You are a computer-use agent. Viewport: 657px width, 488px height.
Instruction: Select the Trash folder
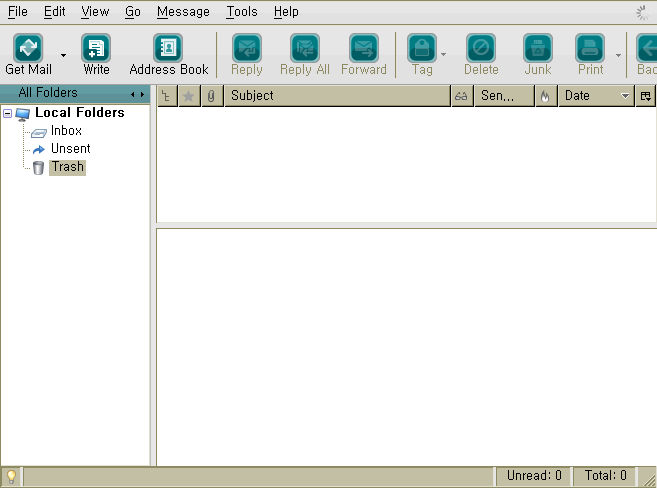(67, 167)
